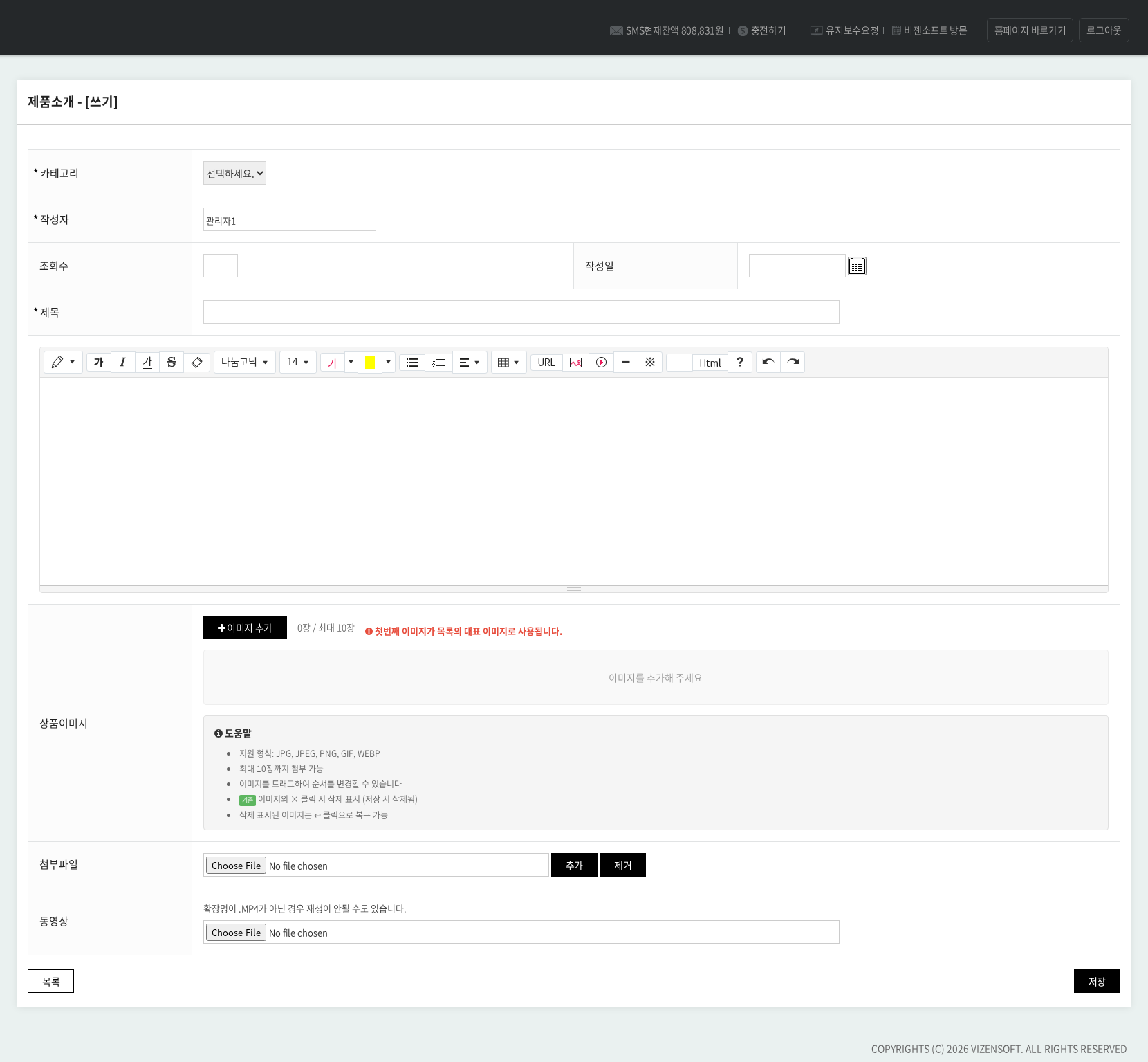
Task: Click the undo arrow in editor
Action: [768, 363]
